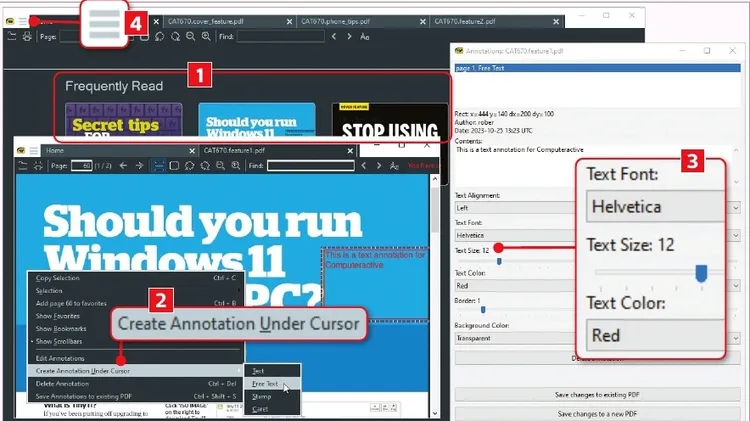The width and height of the screenshot is (750, 421).
Task: Rotate right in the rear window toolbar
Action: [x=175, y=36]
